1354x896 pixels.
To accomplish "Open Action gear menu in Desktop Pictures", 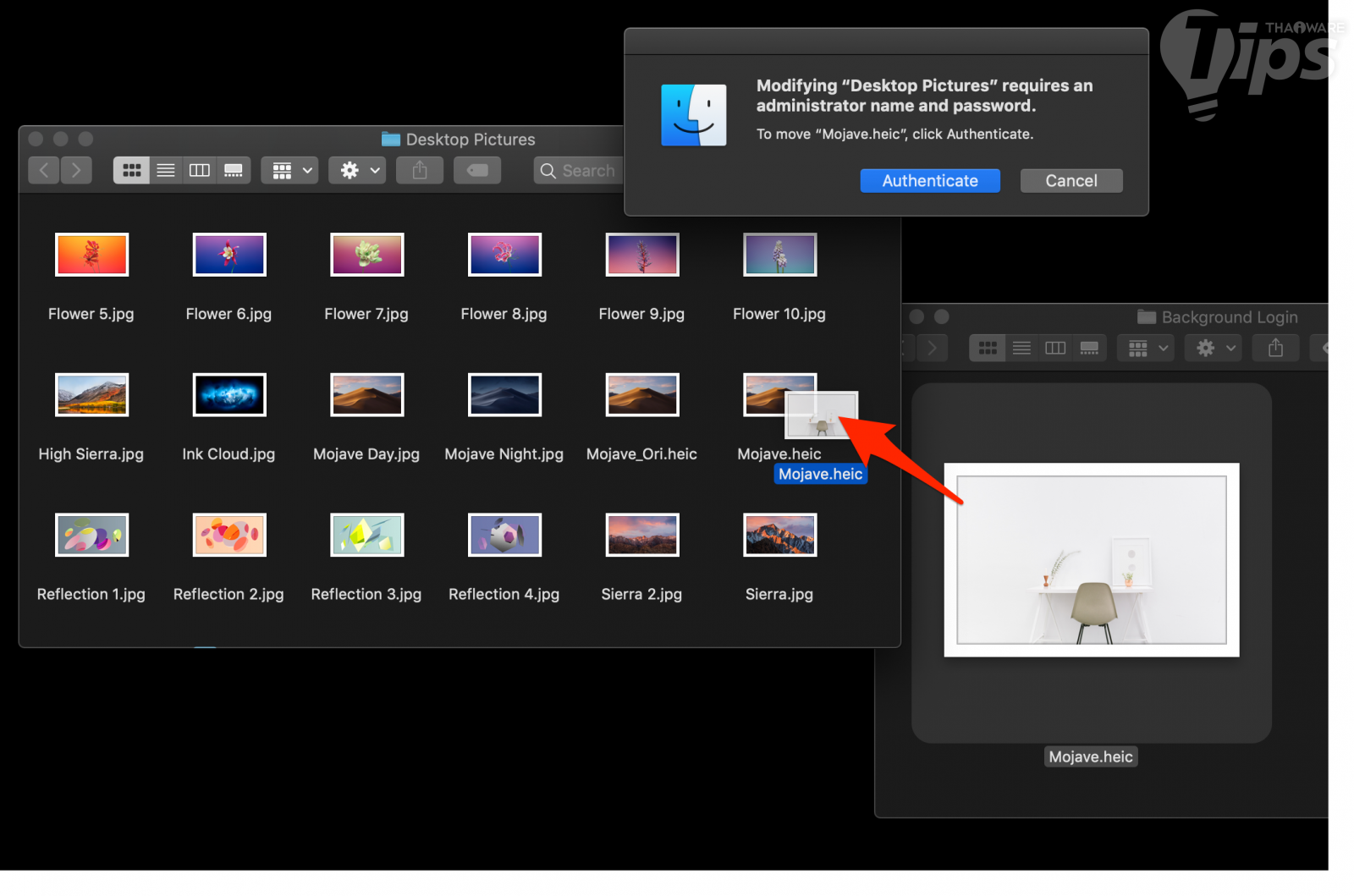I will tap(358, 170).
